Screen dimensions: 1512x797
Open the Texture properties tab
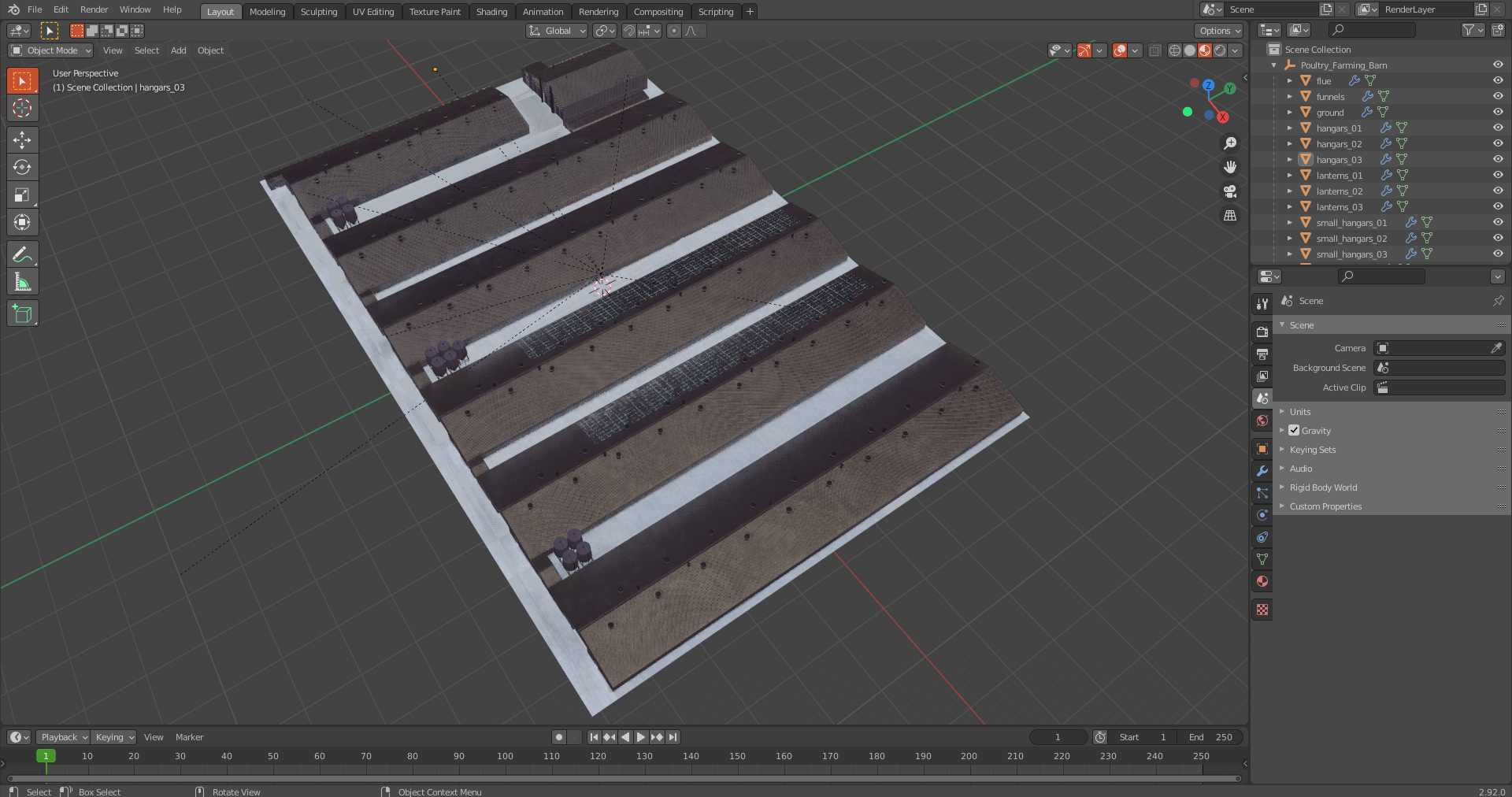1262,610
